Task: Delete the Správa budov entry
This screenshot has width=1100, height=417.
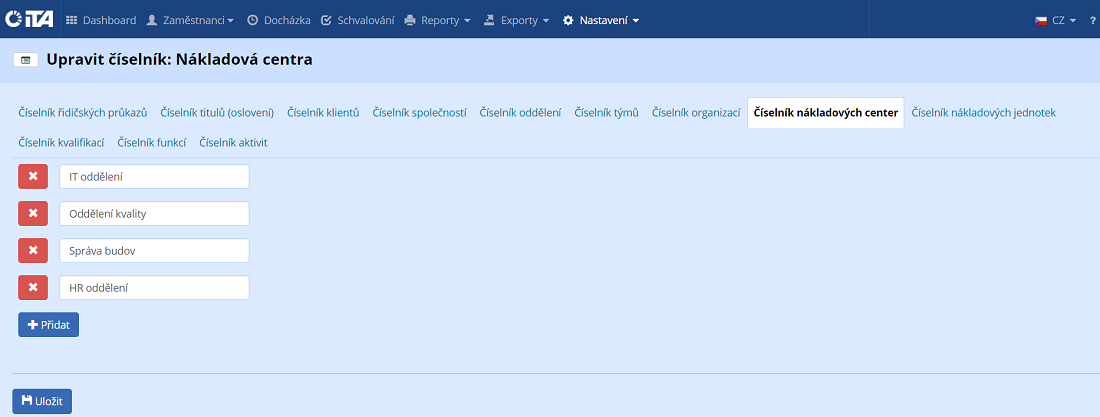Action: 33,251
